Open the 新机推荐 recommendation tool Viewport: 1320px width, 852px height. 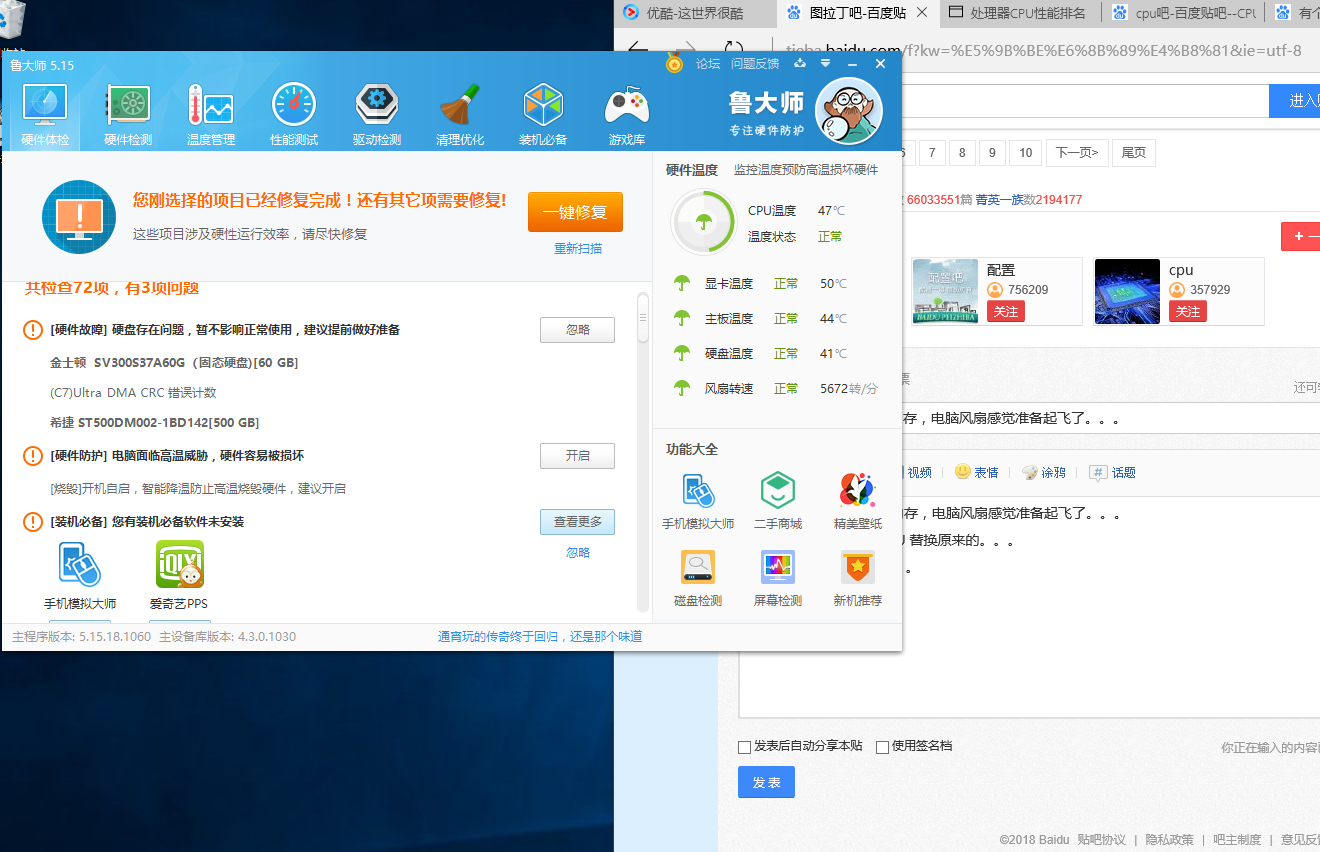pyautogui.click(x=858, y=578)
